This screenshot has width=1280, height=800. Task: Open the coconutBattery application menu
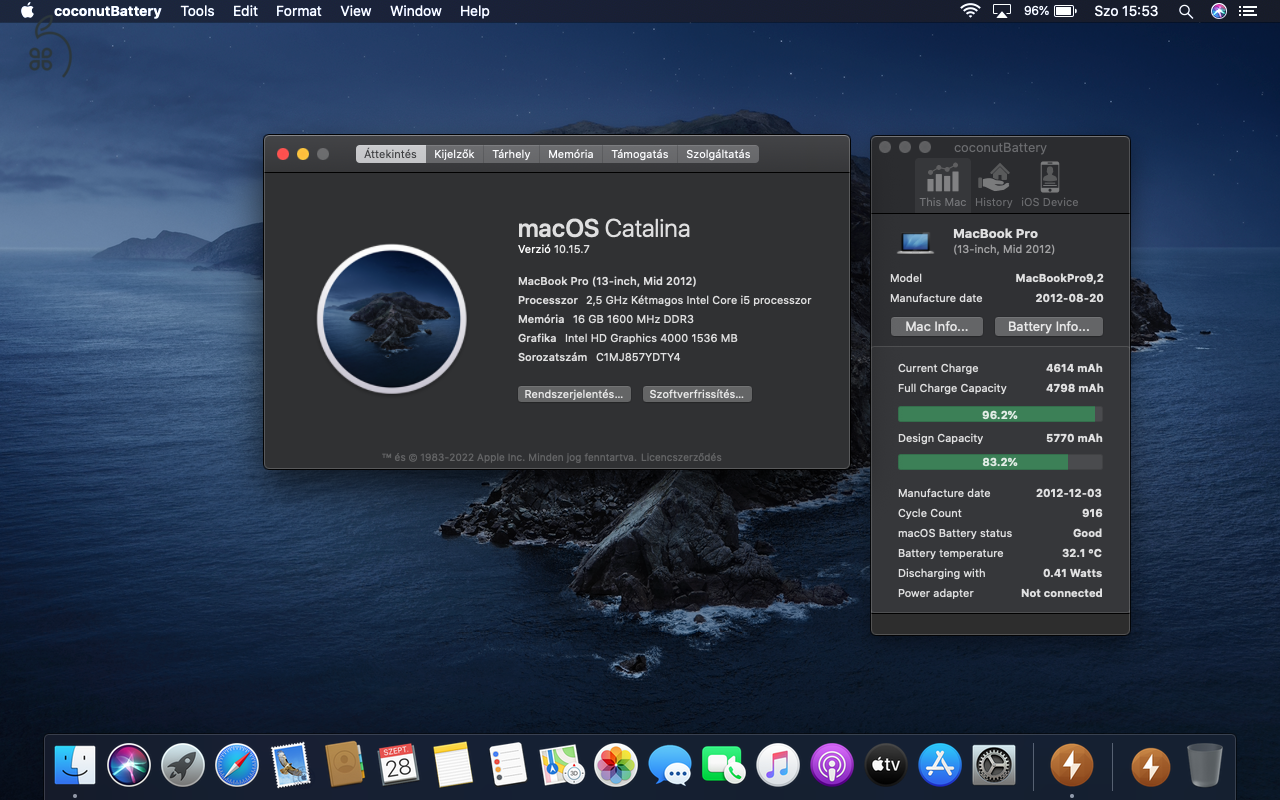(x=108, y=11)
